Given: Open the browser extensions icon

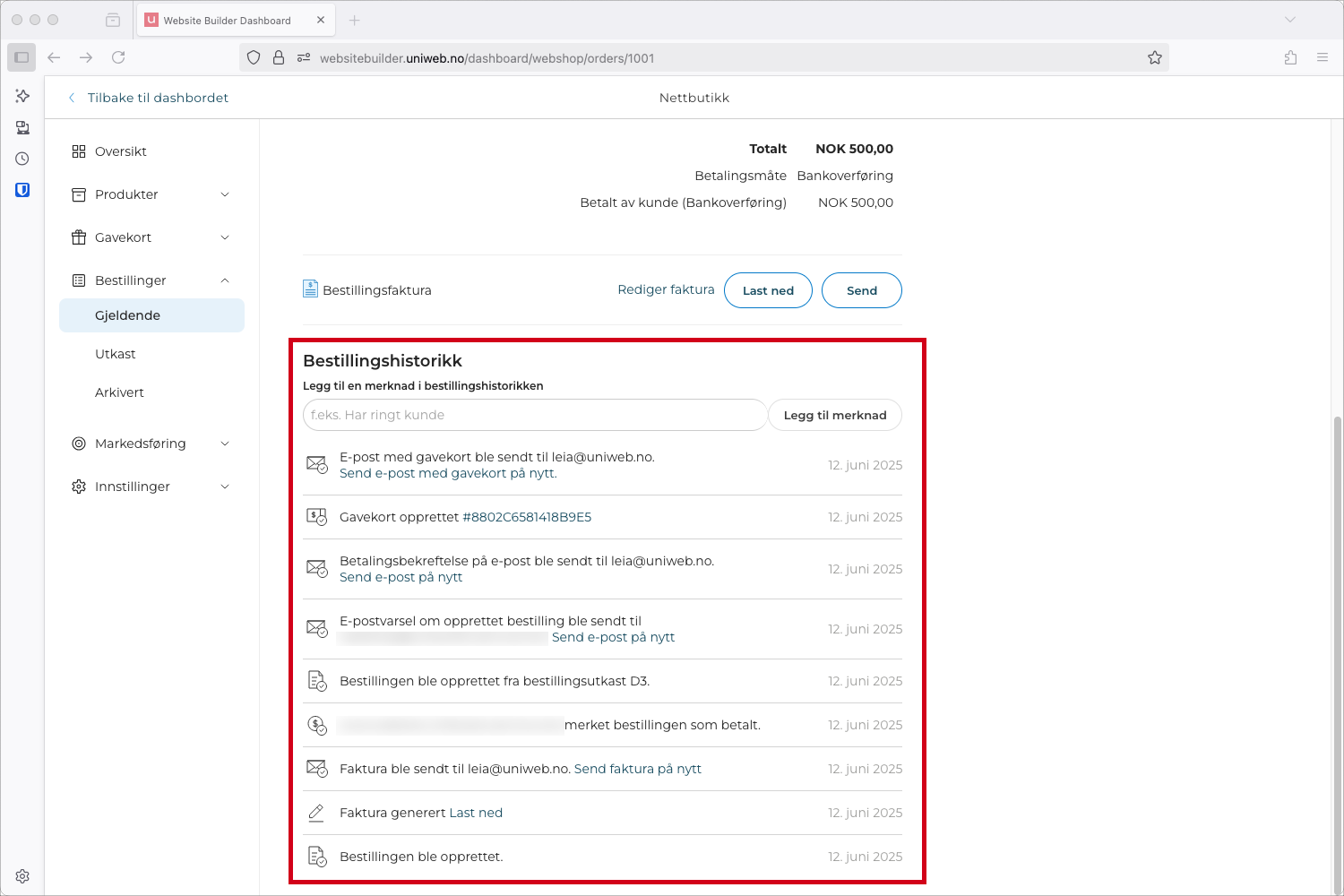Looking at the screenshot, I should [x=1290, y=57].
